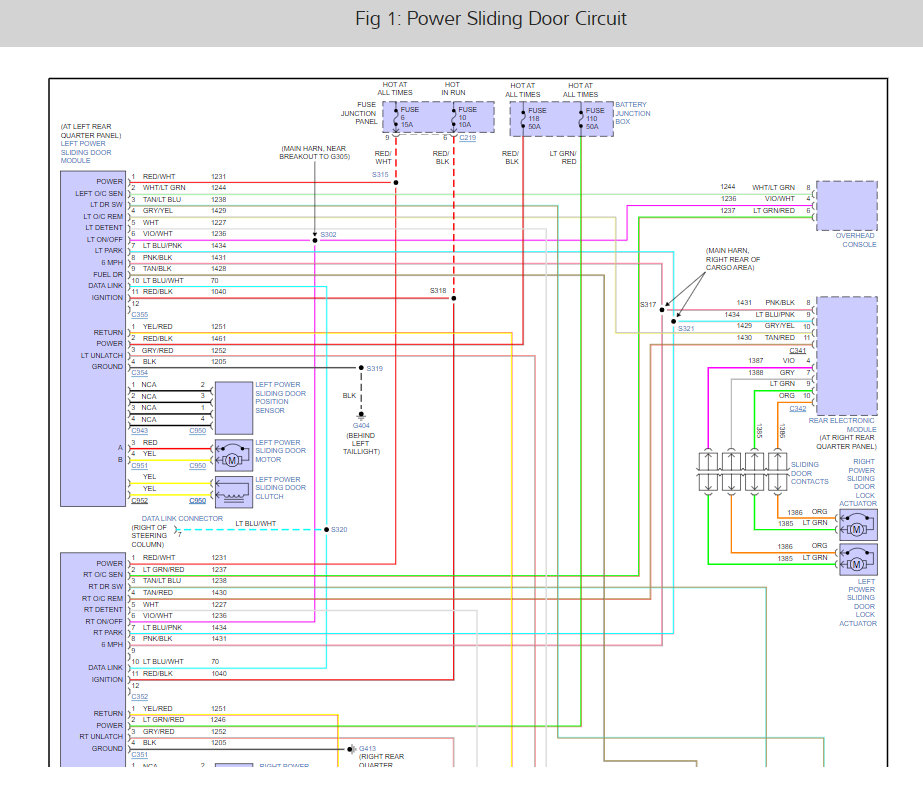Open the C342 connector link

[798, 409]
